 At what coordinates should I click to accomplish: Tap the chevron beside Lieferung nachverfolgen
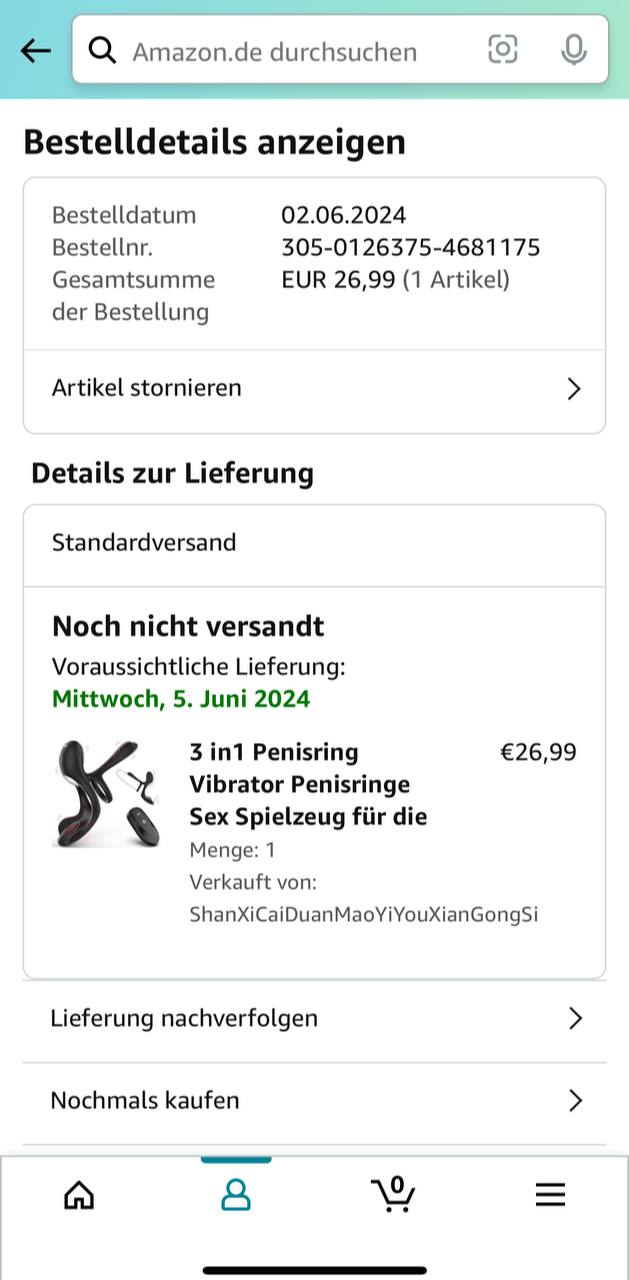(x=575, y=1019)
